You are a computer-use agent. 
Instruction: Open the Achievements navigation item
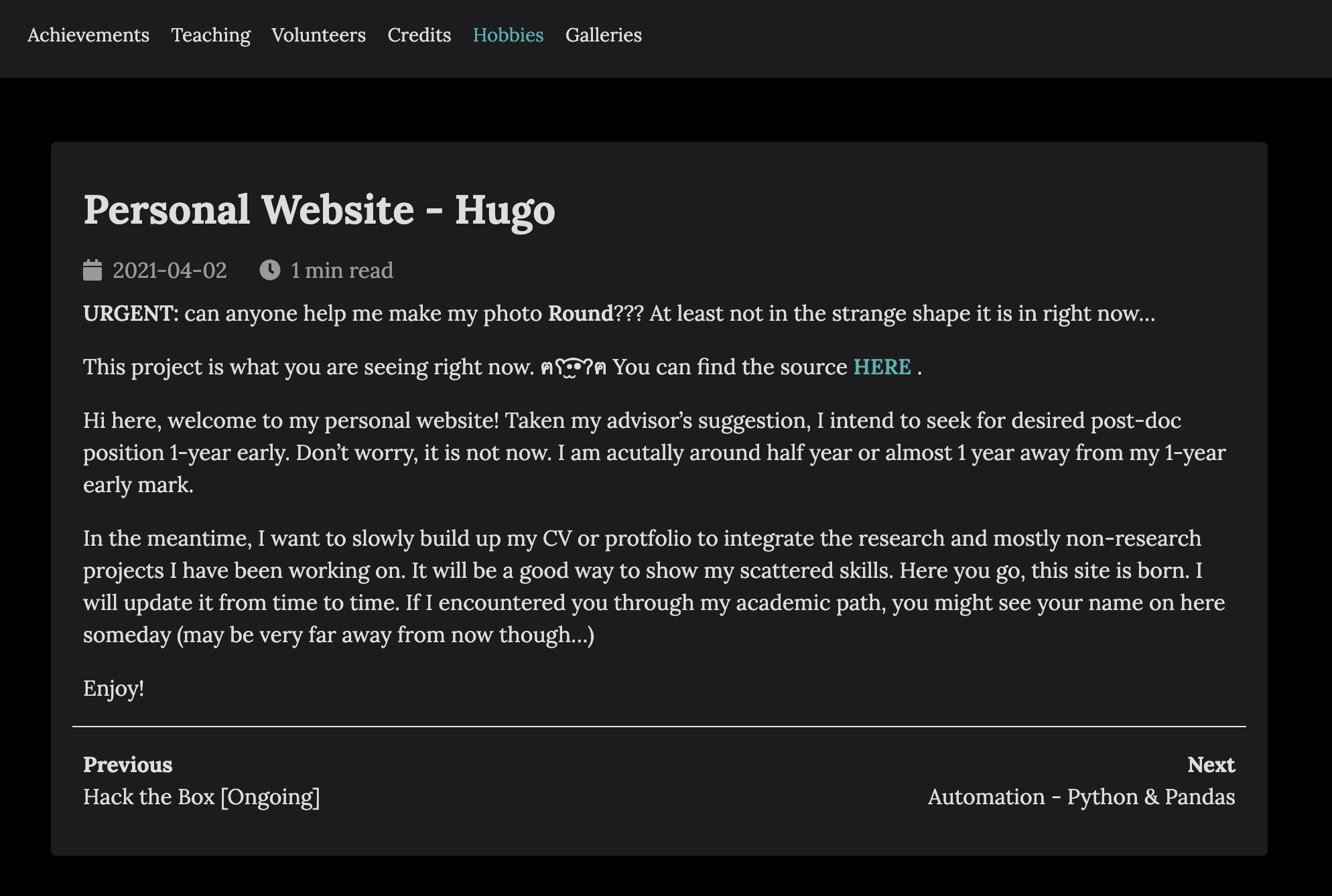click(x=88, y=35)
